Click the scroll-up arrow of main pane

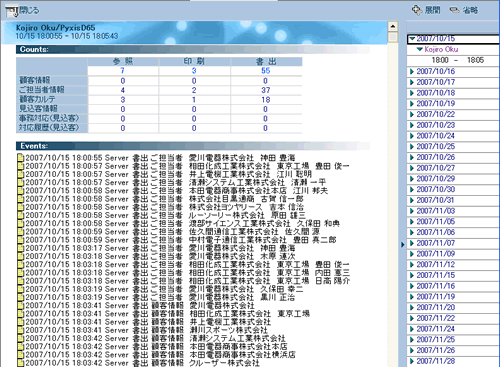(x=393, y=26)
